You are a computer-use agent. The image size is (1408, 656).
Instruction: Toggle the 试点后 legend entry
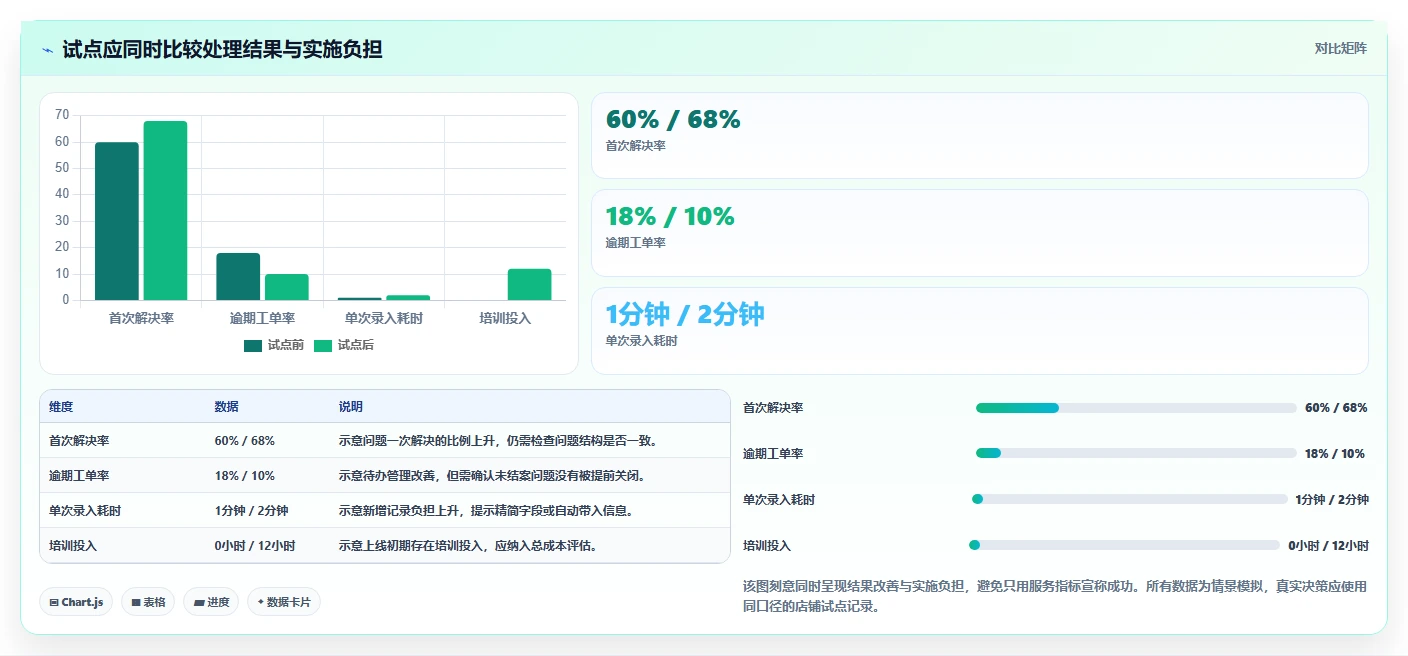(x=344, y=345)
